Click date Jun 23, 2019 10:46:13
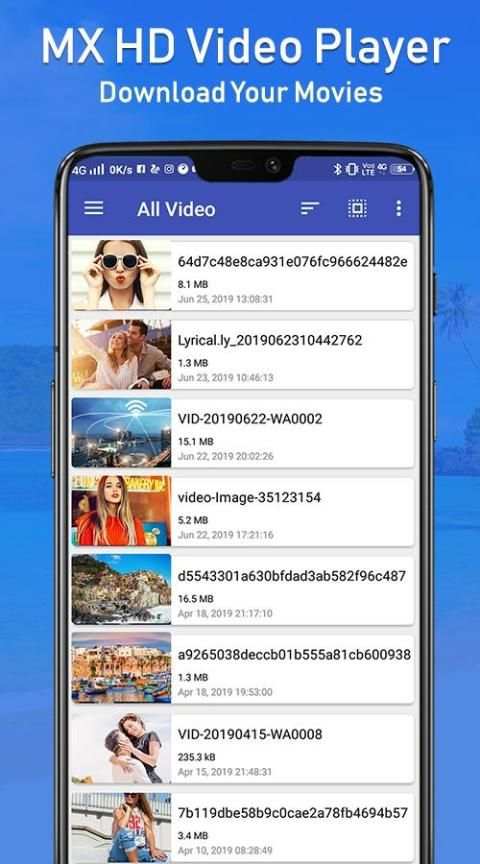Screen dimensions: 480x864 coord(225,378)
